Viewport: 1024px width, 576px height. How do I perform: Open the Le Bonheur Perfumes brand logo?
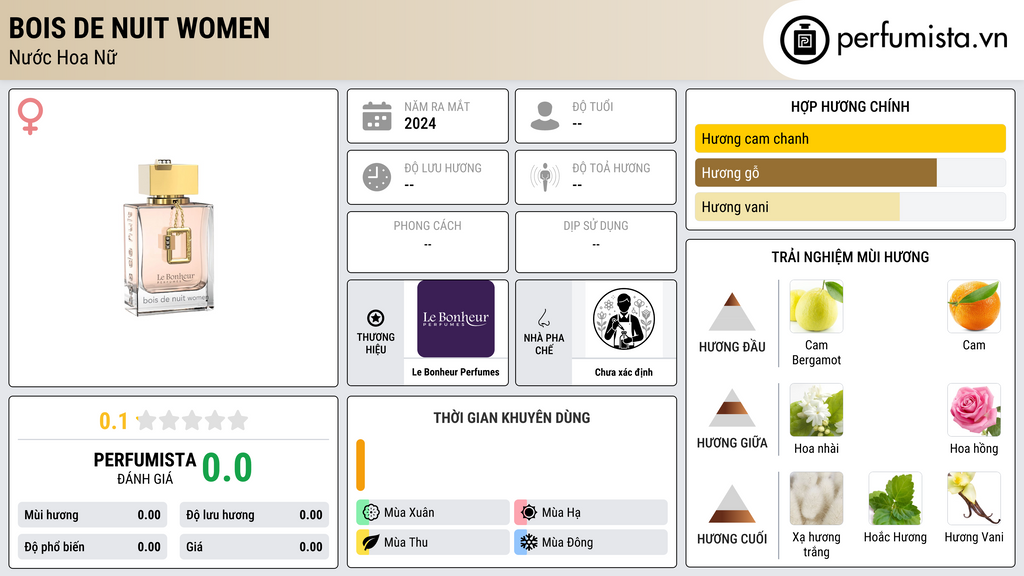(456, 319)
